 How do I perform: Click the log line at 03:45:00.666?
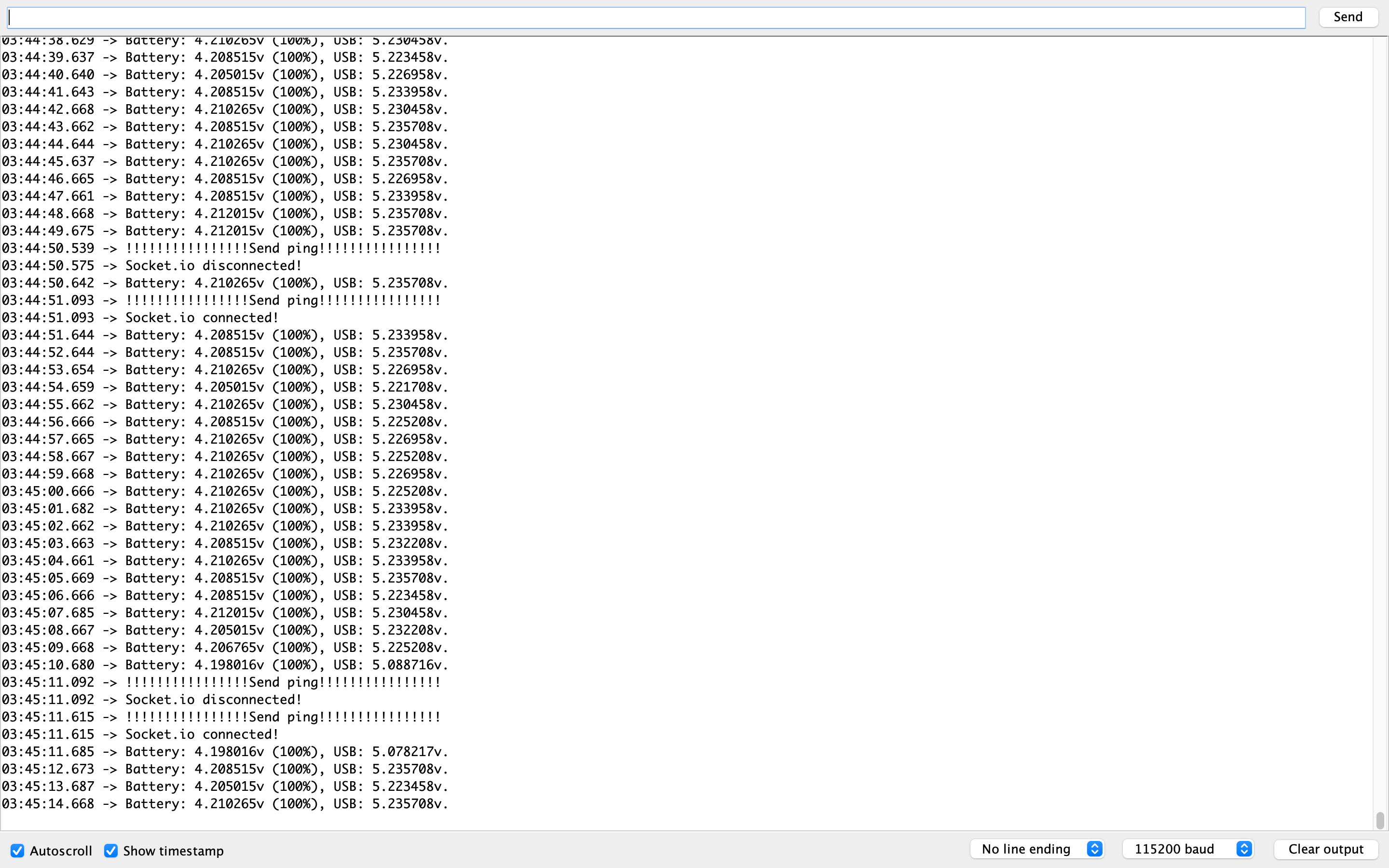click(x=224, y=491)
